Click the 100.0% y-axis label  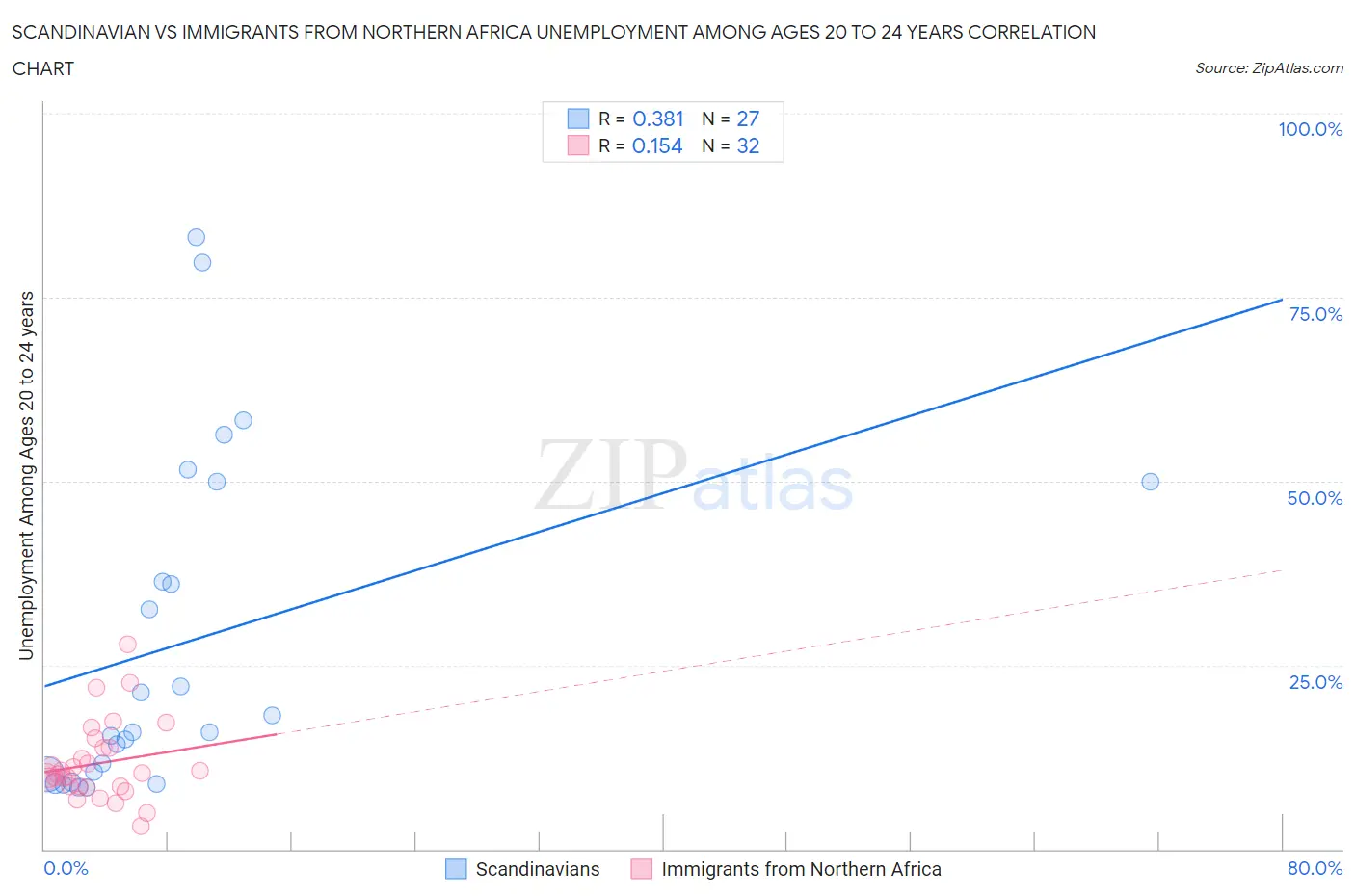[x=1310, y=129]
